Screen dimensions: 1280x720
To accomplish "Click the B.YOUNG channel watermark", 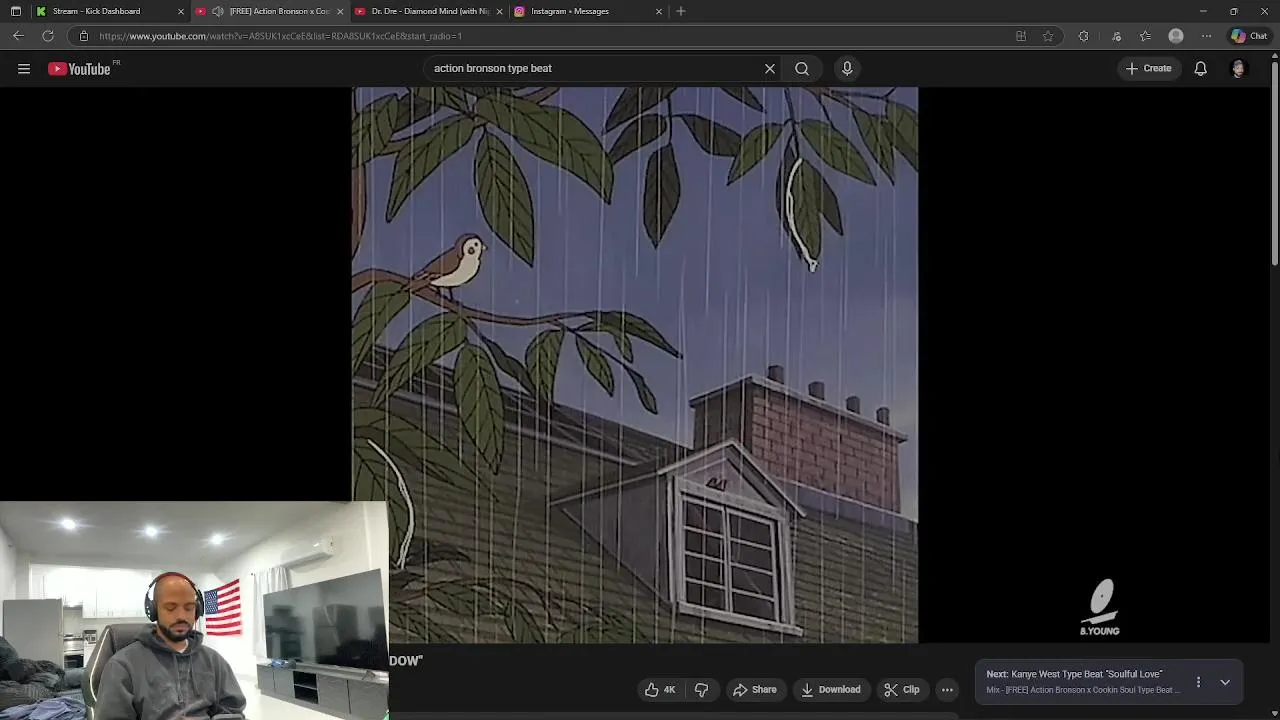I will 1100,608.
